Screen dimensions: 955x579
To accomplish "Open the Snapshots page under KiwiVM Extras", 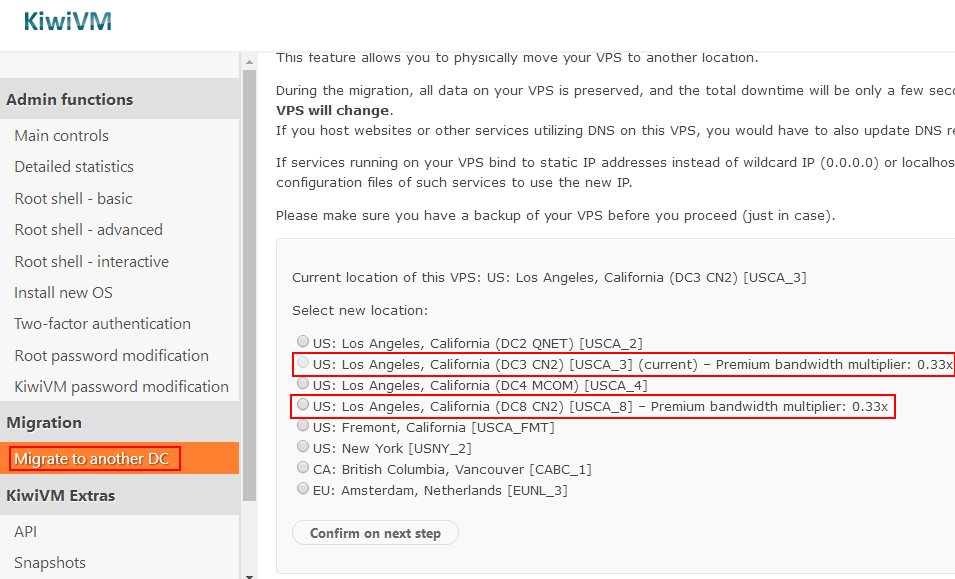I will click(x=50, y=563).
